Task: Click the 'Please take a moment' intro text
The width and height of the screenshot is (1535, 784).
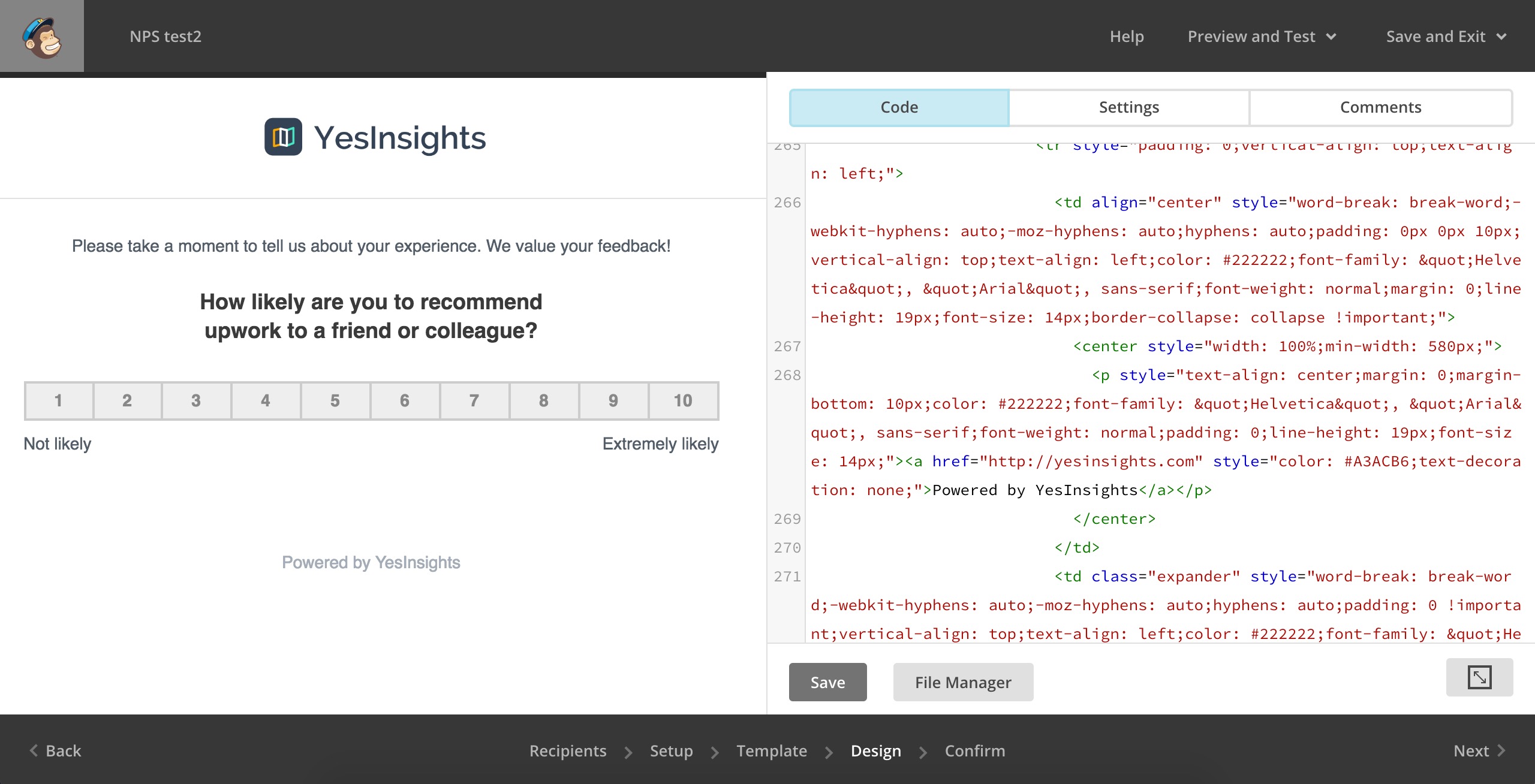Action: click(371, 246)
